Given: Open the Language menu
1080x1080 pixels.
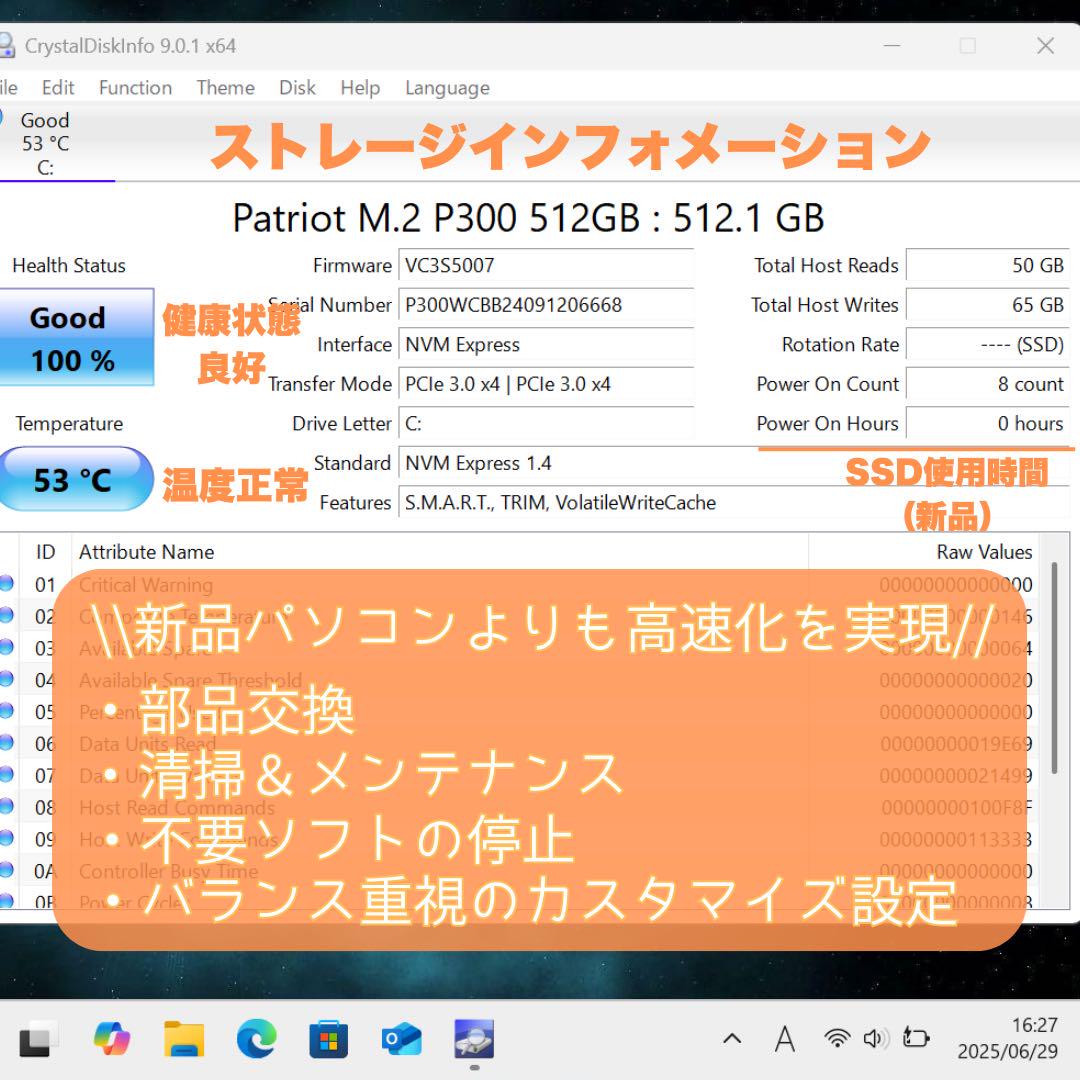Looking at the screenshot, I should pyautogui.click(x=447, y=88).
